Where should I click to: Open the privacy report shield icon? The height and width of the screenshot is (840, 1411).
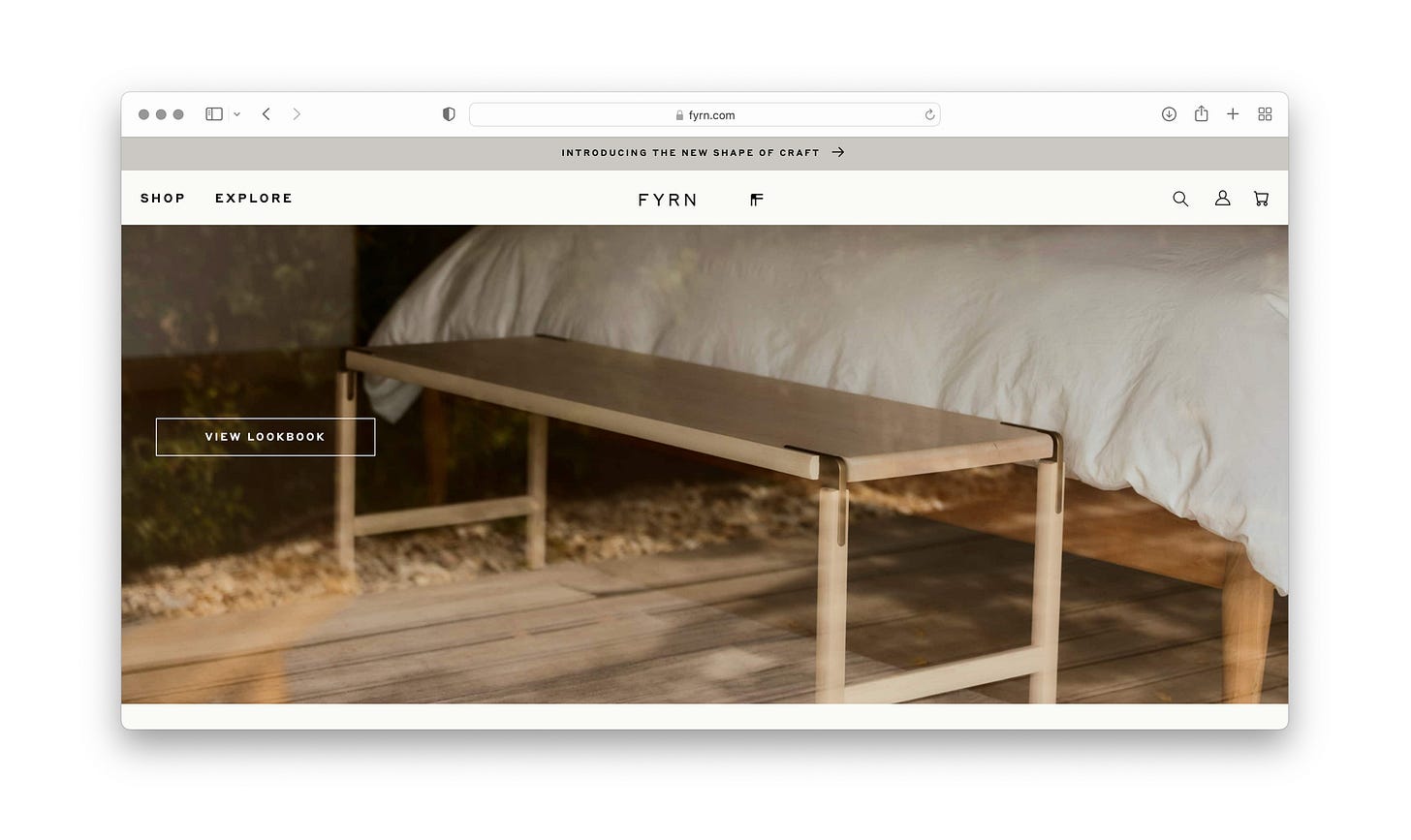[x=449, y=114]
